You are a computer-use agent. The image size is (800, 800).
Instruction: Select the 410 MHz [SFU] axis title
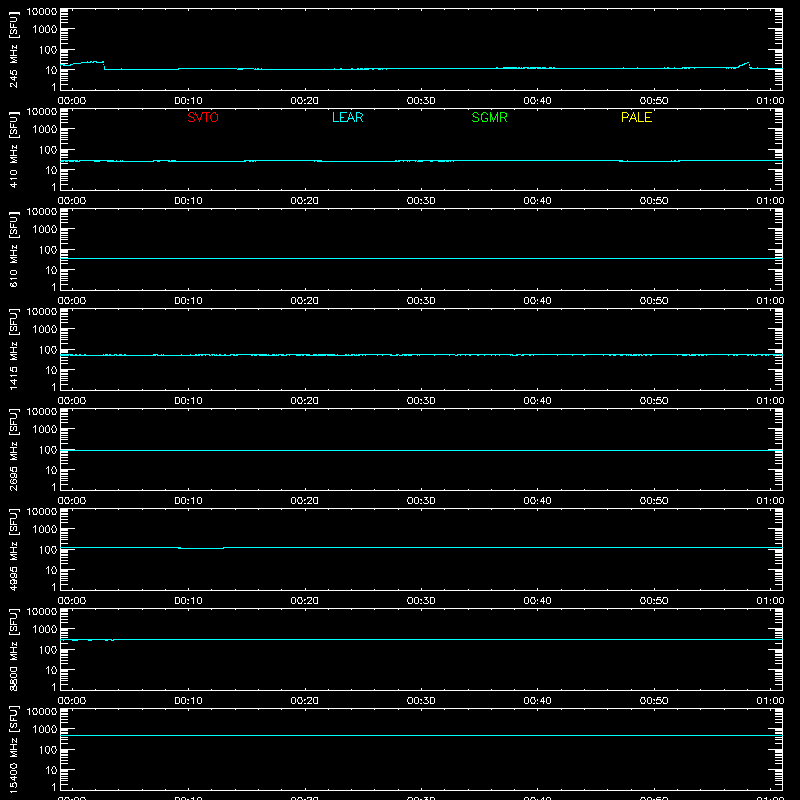click(x=13, y=149)
